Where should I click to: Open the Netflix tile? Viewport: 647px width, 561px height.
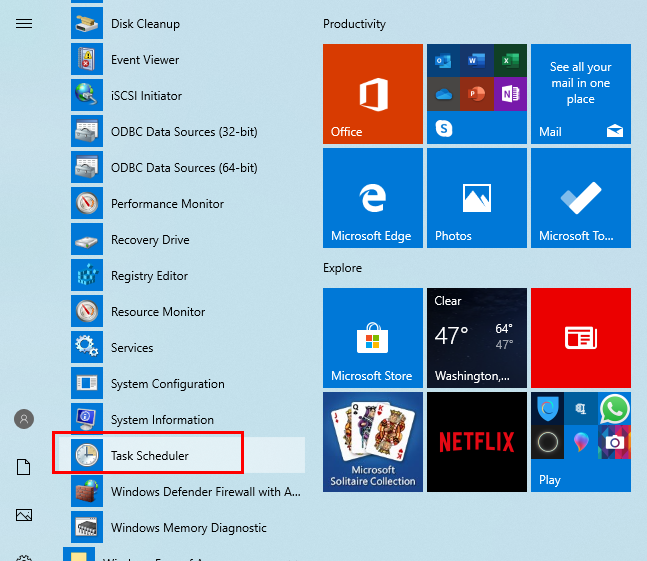click(x=477, y=442)
